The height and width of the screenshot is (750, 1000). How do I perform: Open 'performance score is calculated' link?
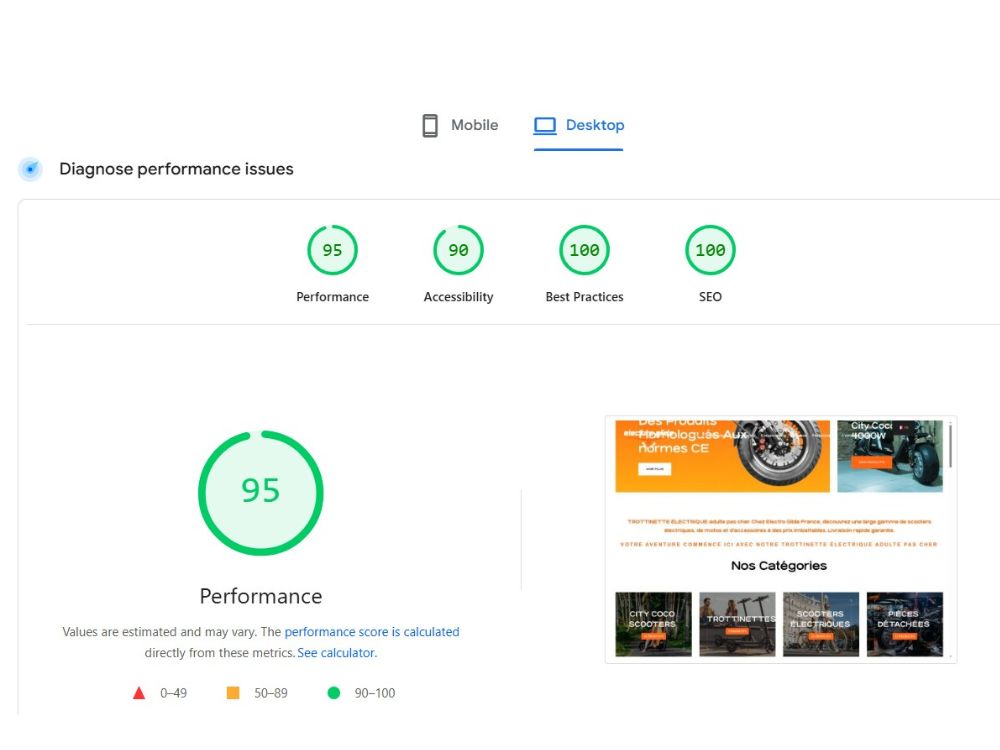[x=372, y=631]
